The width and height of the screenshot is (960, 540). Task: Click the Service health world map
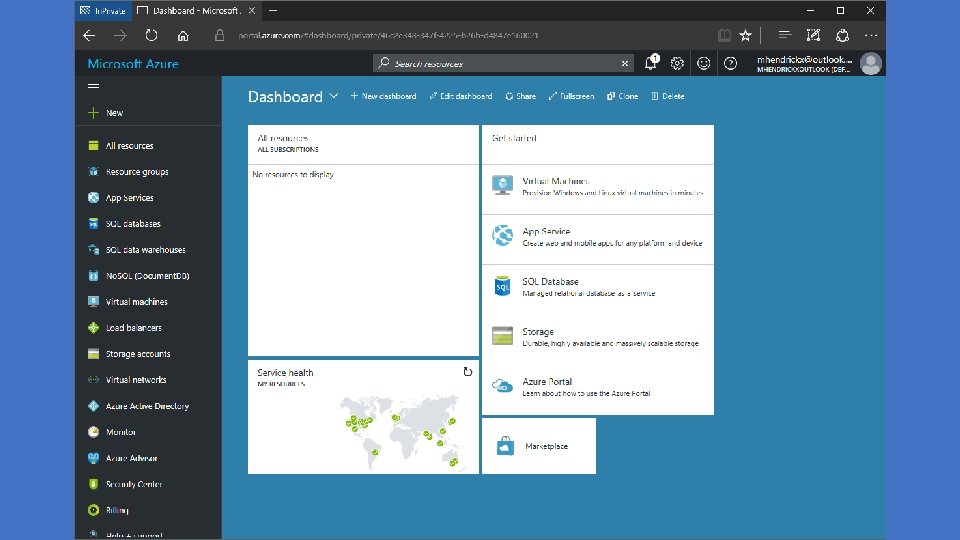(x=399, y=432)
